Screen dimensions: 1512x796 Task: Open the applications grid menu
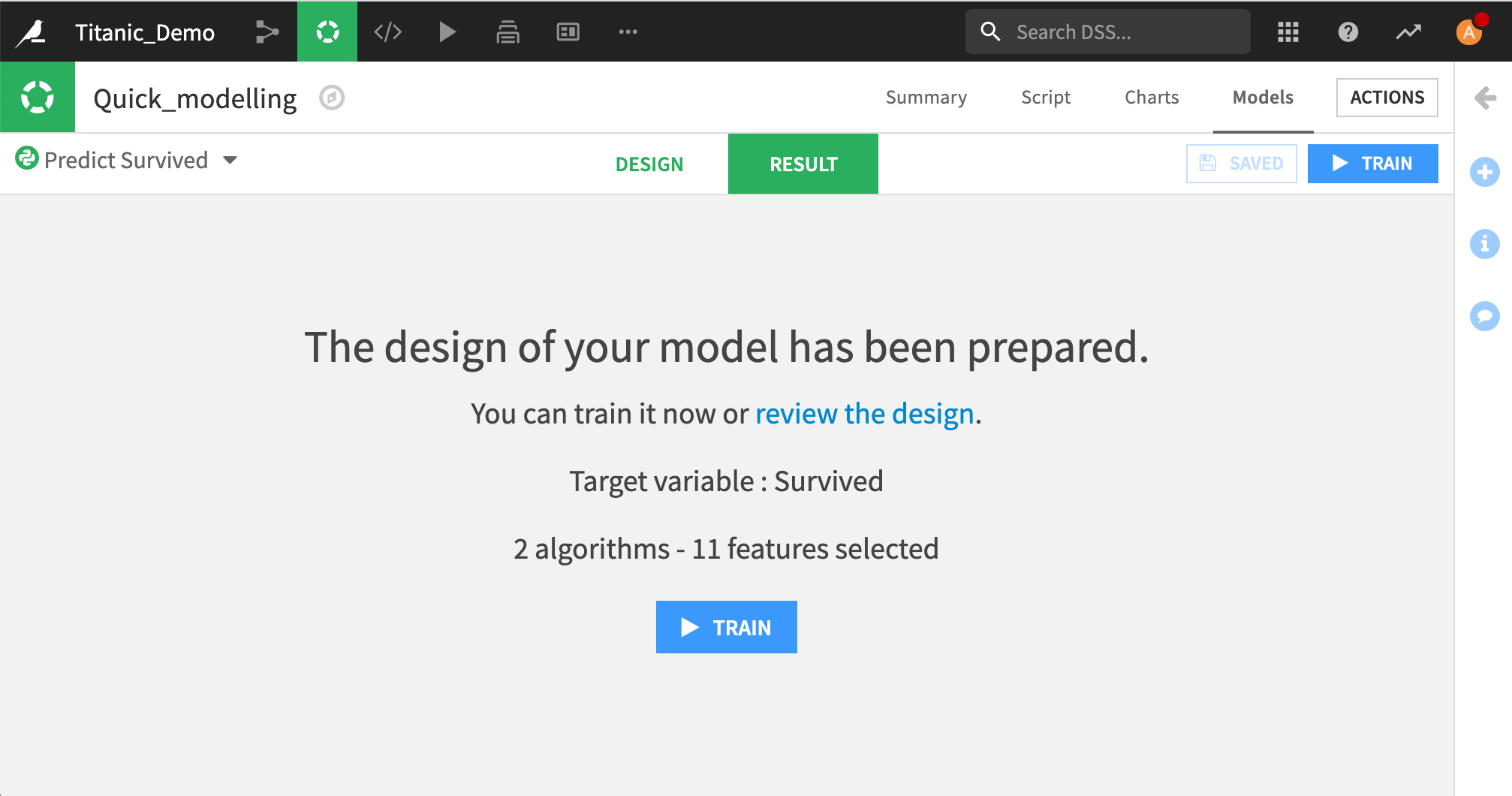[1288, 32]
